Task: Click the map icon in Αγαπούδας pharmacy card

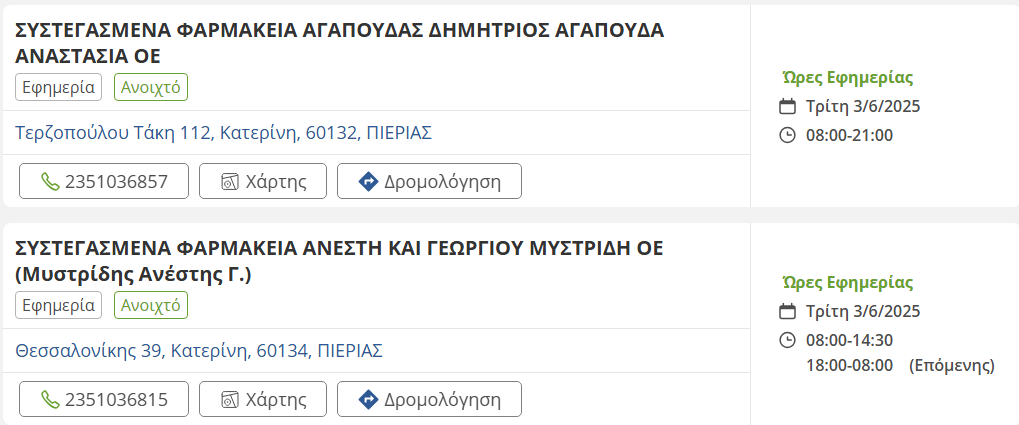Action: tap(230, 182)
